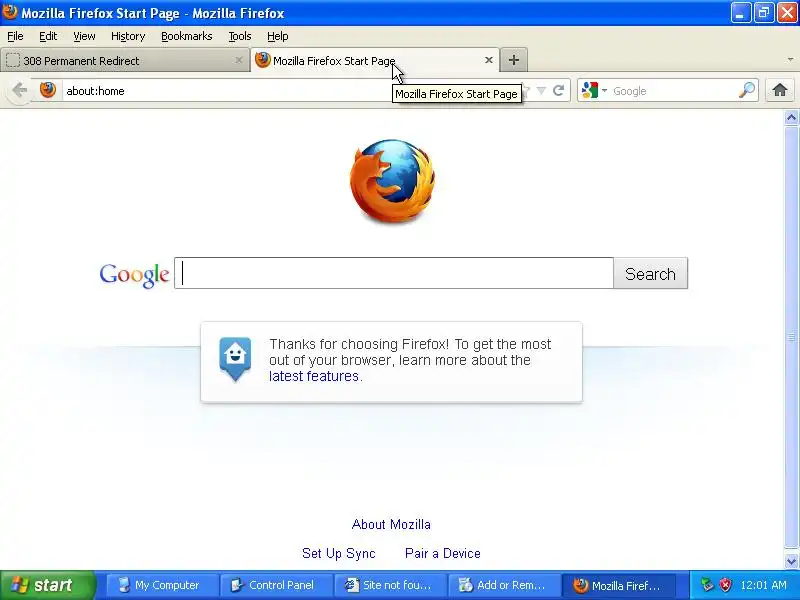Click the red security shield tray icon
The image size is (800, 600).
(725, 585)
